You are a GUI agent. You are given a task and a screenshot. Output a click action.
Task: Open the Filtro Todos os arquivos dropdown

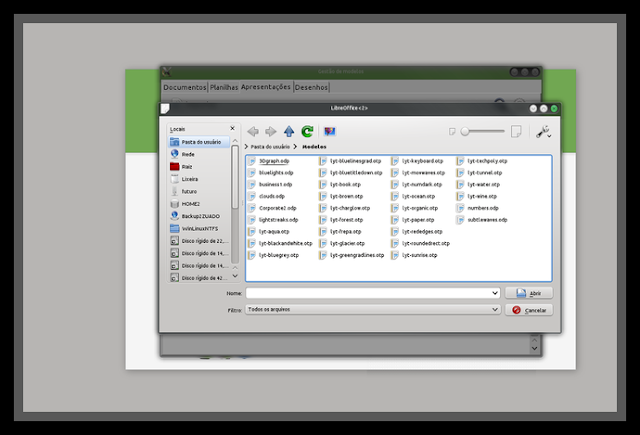click(x=373, y=310)
